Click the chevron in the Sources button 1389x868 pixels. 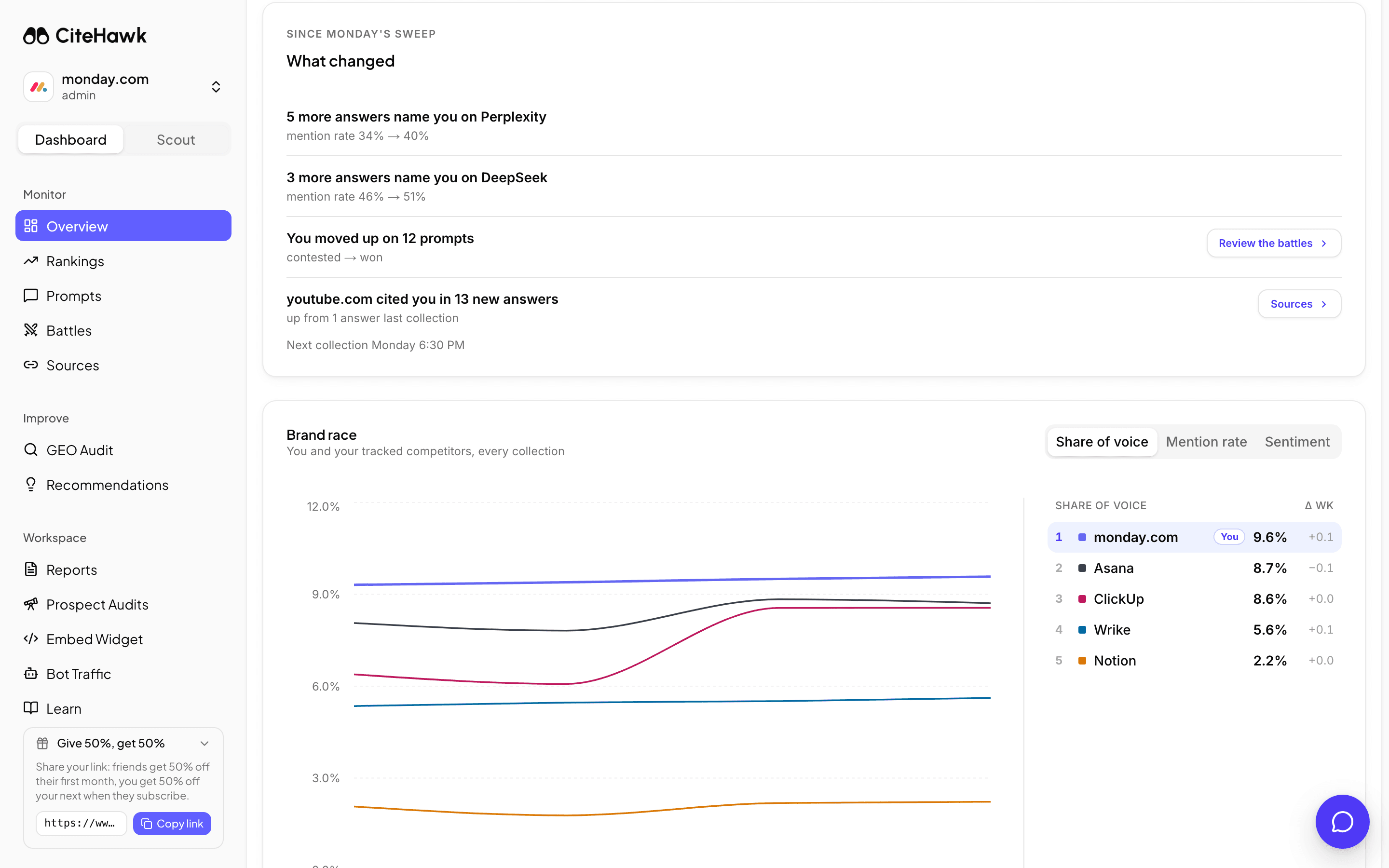pyautogui.click(x=1323, y=304)
